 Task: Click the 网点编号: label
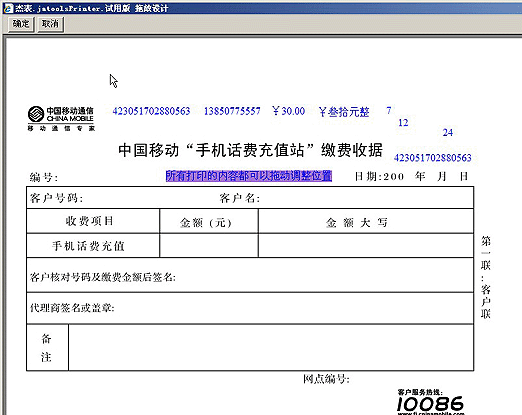click(326, 379)
